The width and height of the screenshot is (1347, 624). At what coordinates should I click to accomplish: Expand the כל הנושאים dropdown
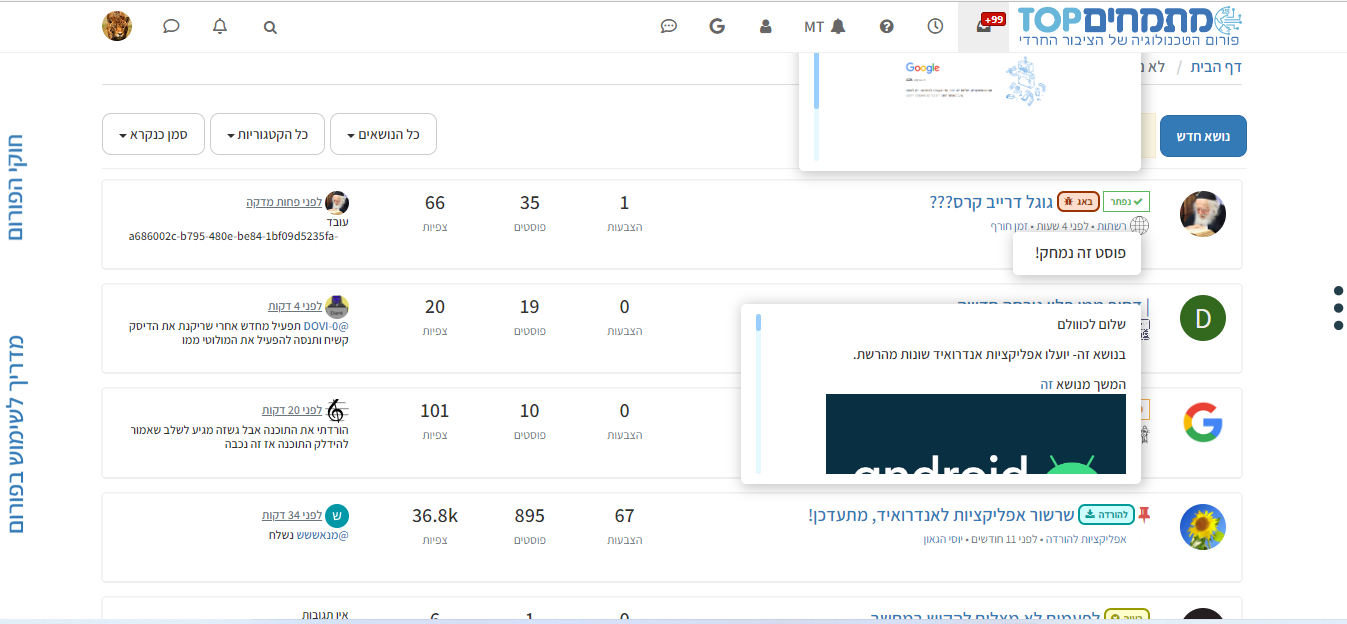pos(383,134)
